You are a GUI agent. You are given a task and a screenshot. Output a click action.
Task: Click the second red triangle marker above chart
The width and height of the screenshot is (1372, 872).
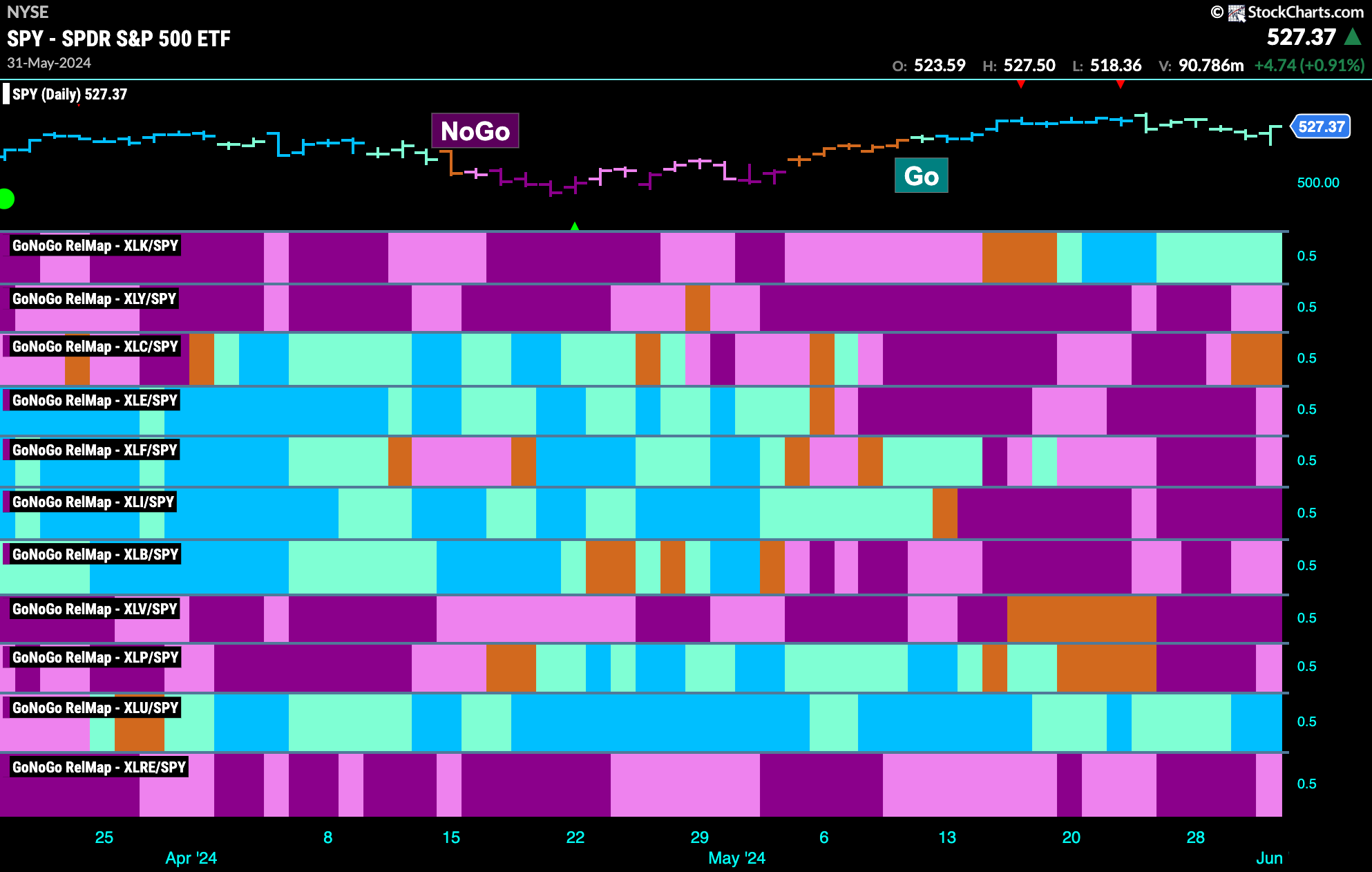coord(1121,84)
